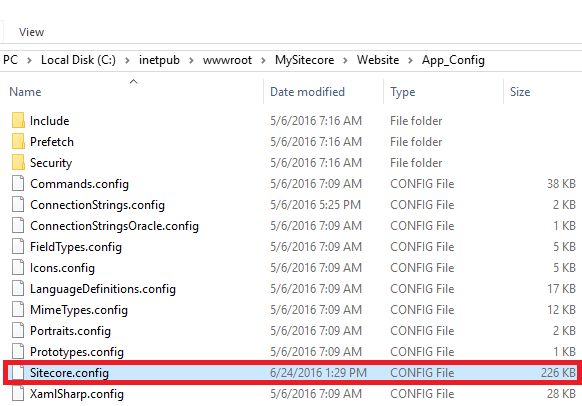
Task: Click the Icons.config file icon
Action: pyautogui.click(x=18, y=268)
